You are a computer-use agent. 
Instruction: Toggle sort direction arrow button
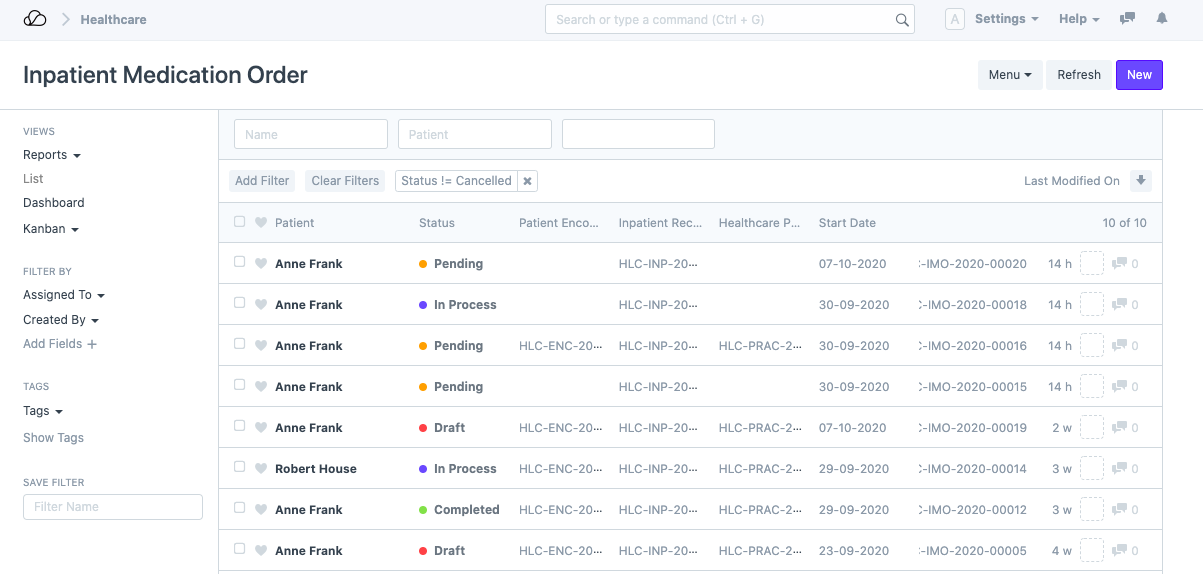click(x=1140, y=181)
